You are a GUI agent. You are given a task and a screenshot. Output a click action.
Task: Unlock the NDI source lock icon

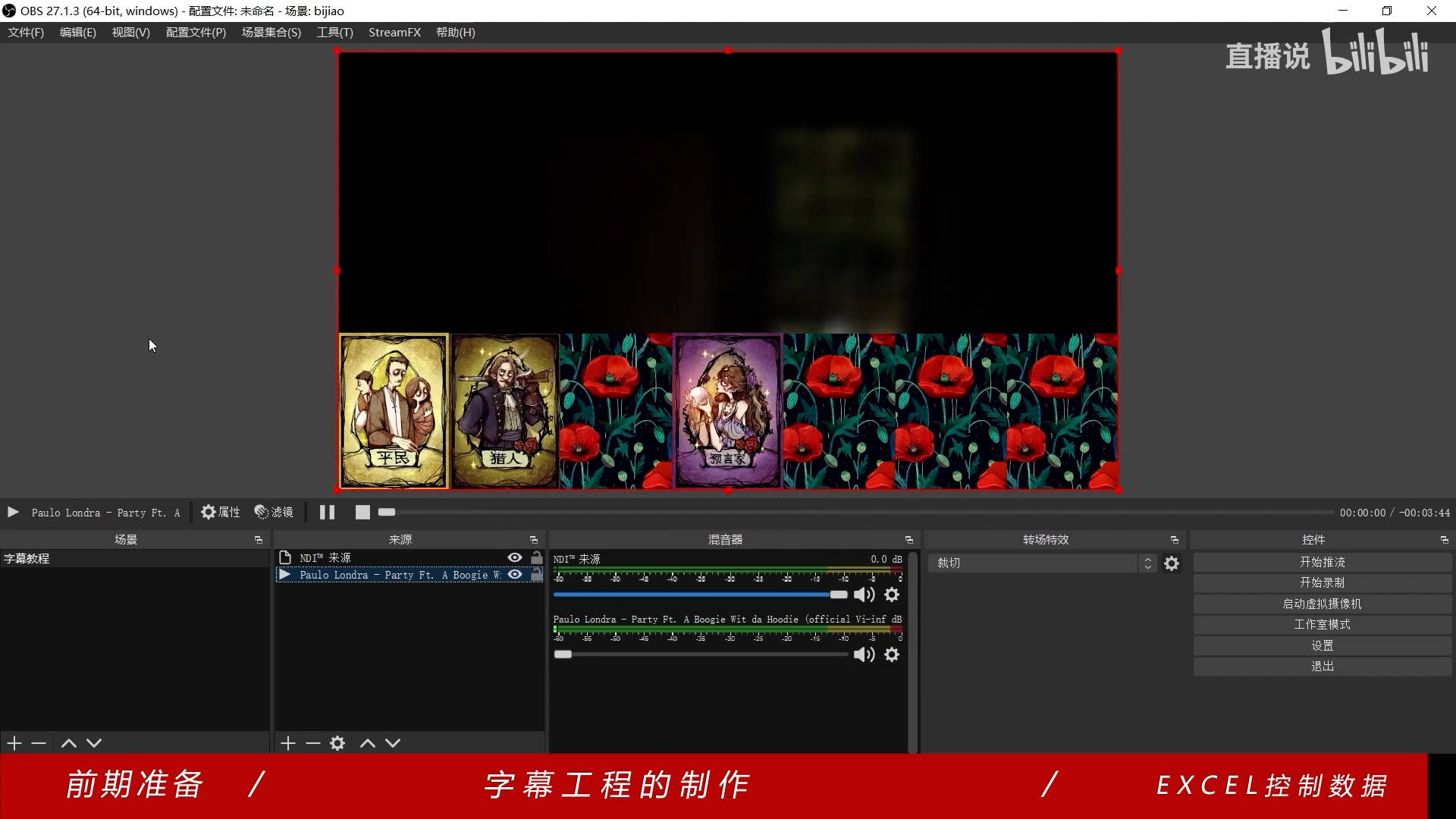[x=537, y=557]
